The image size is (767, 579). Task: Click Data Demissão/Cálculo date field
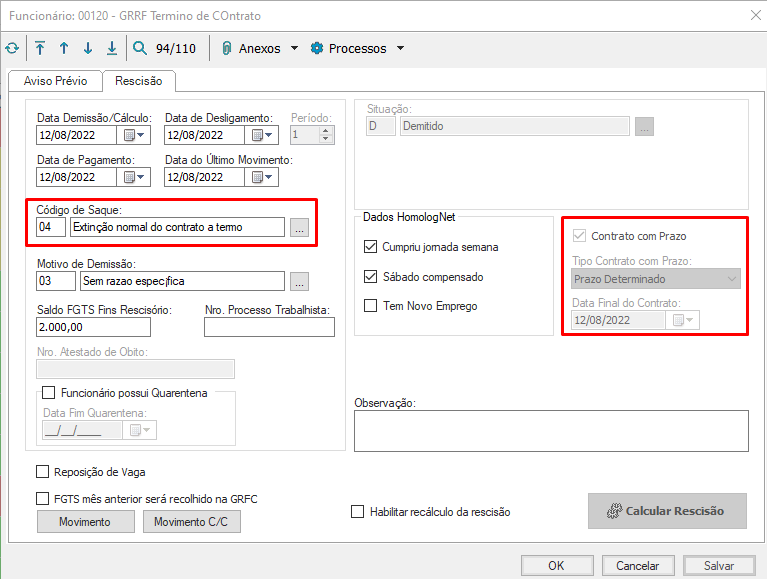point(76,135)
